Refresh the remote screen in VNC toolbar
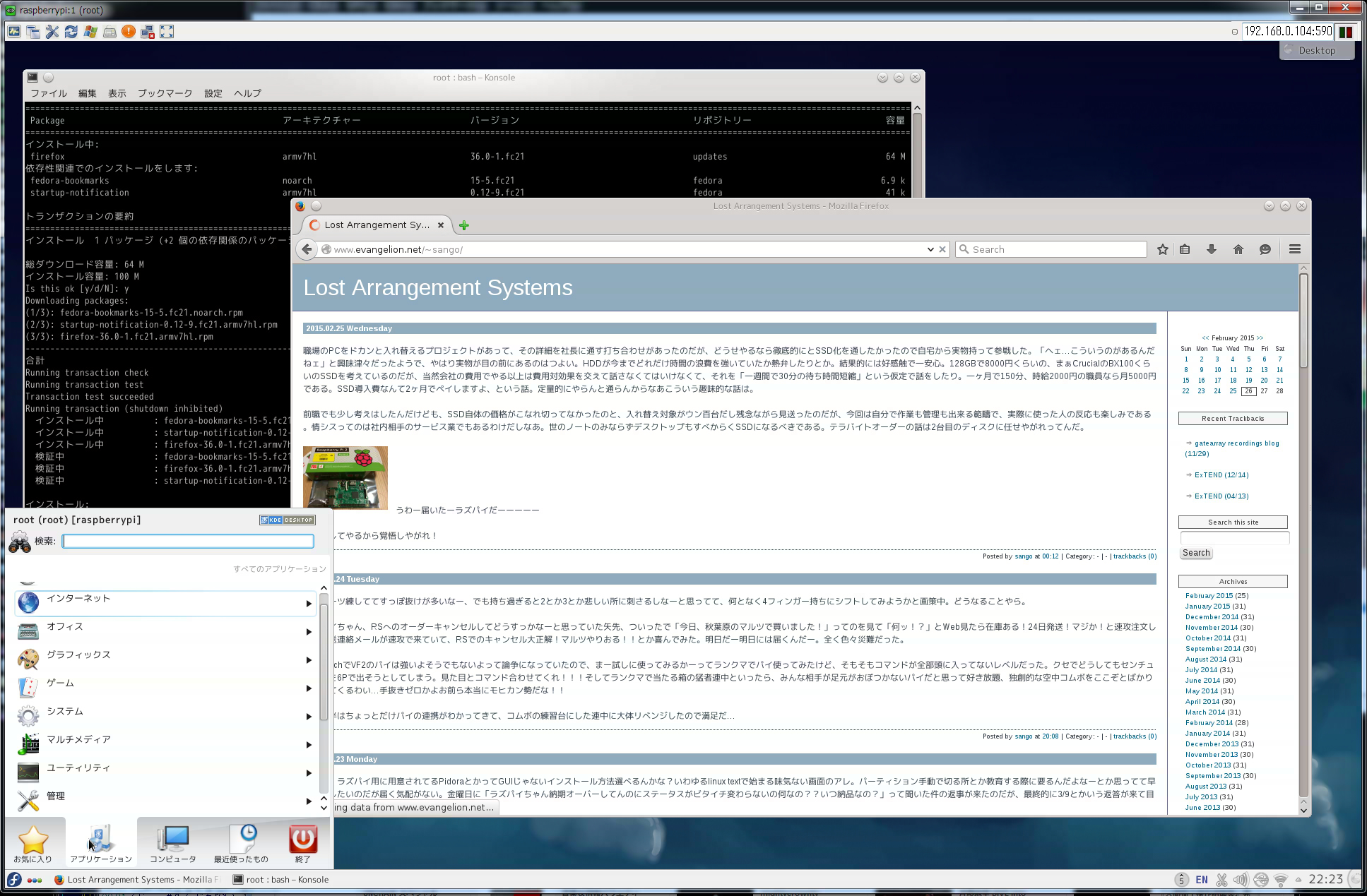The image size is (1367, 896). point(71,32)
